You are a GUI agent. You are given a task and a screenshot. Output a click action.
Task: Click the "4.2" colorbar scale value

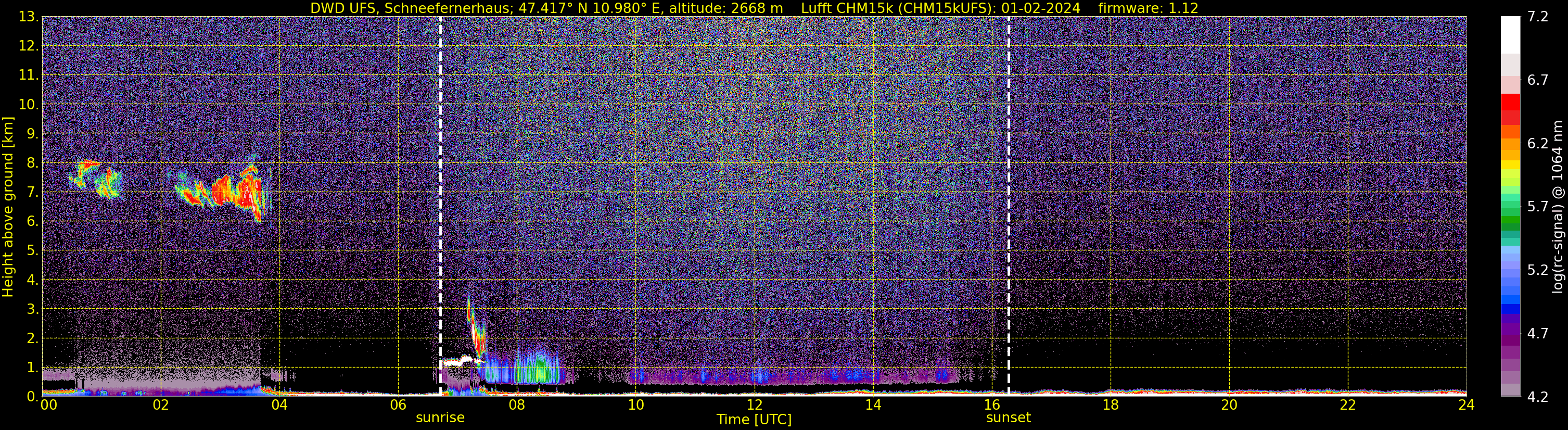coord(1538,397)
